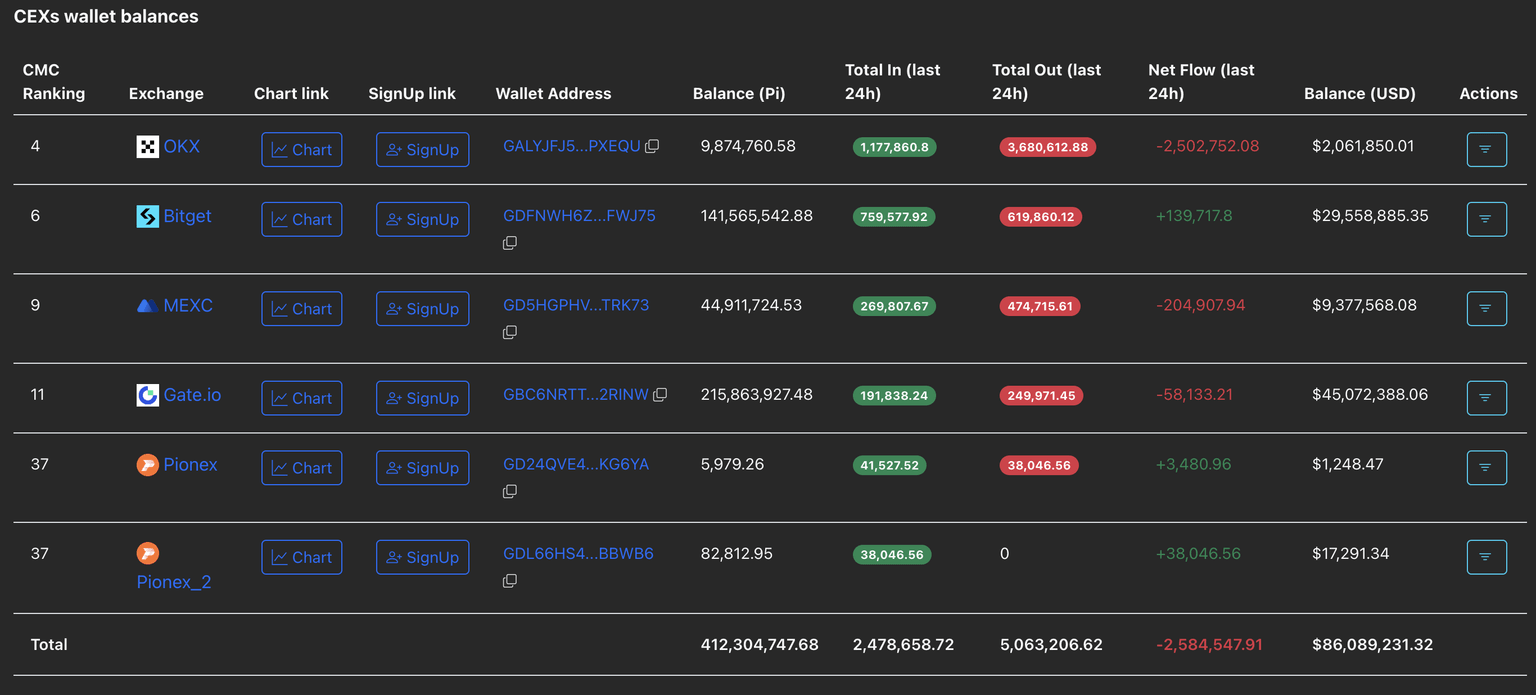1536x695 pixels.
Task: Click copy icon under MEXC wallet address
Action: point(510,332)
